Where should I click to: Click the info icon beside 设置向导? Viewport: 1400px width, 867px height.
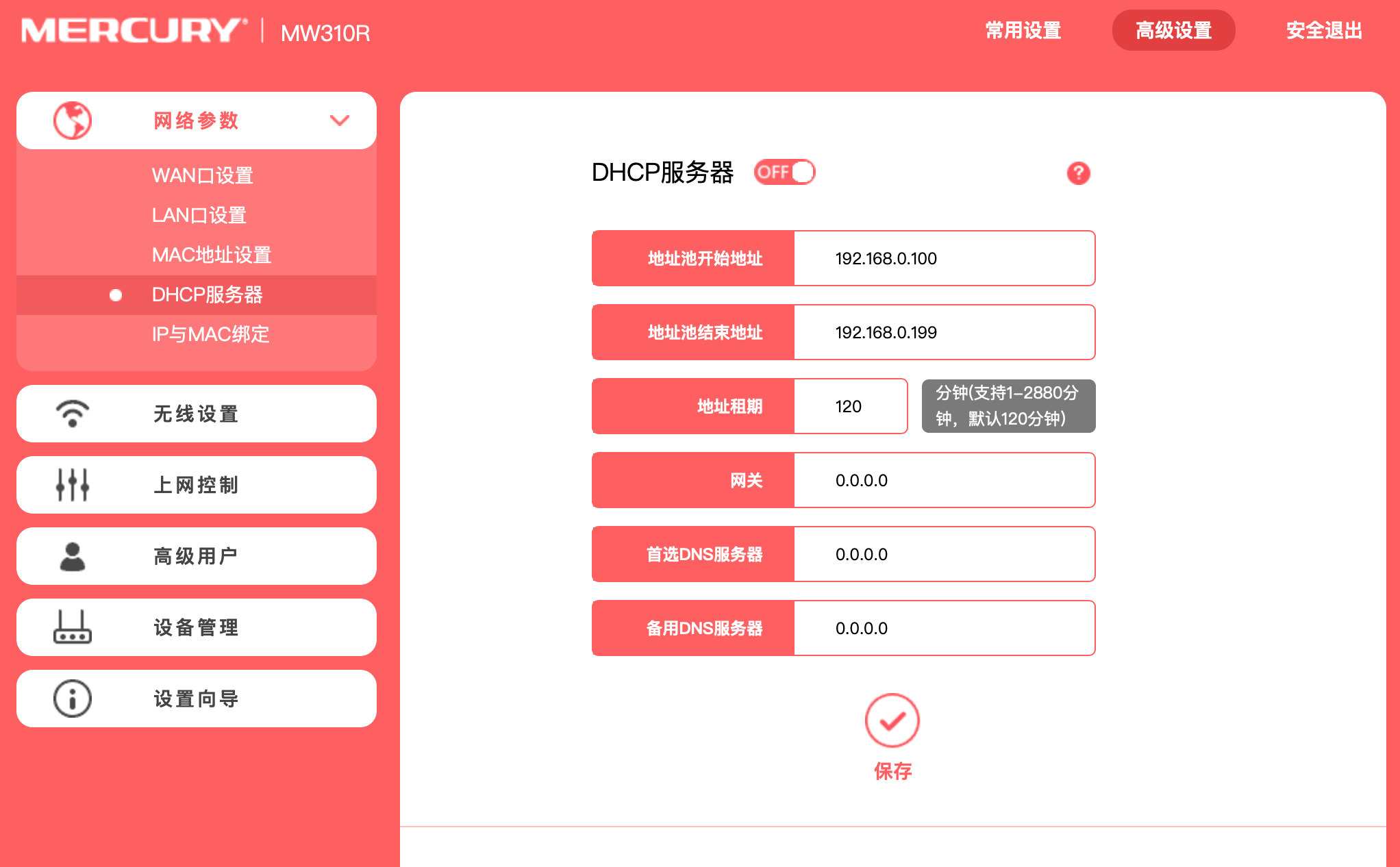(72, 698)
